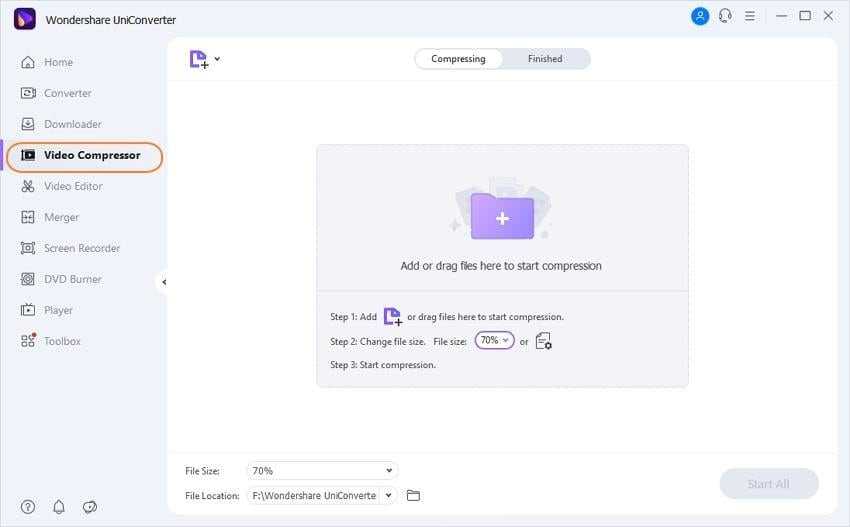Click the user account avatar icon
The height and width of the screenshot is (527, 850).
point(700,16)
